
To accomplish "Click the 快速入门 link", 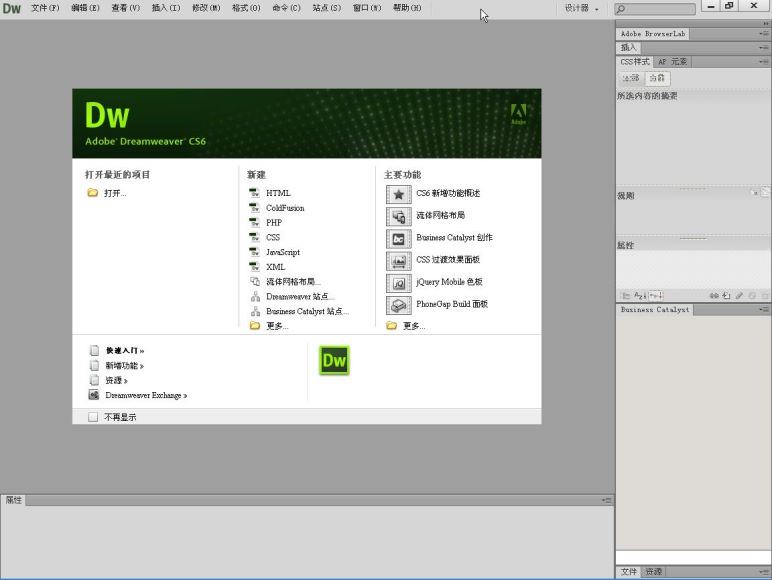I will tap(125, 351).
